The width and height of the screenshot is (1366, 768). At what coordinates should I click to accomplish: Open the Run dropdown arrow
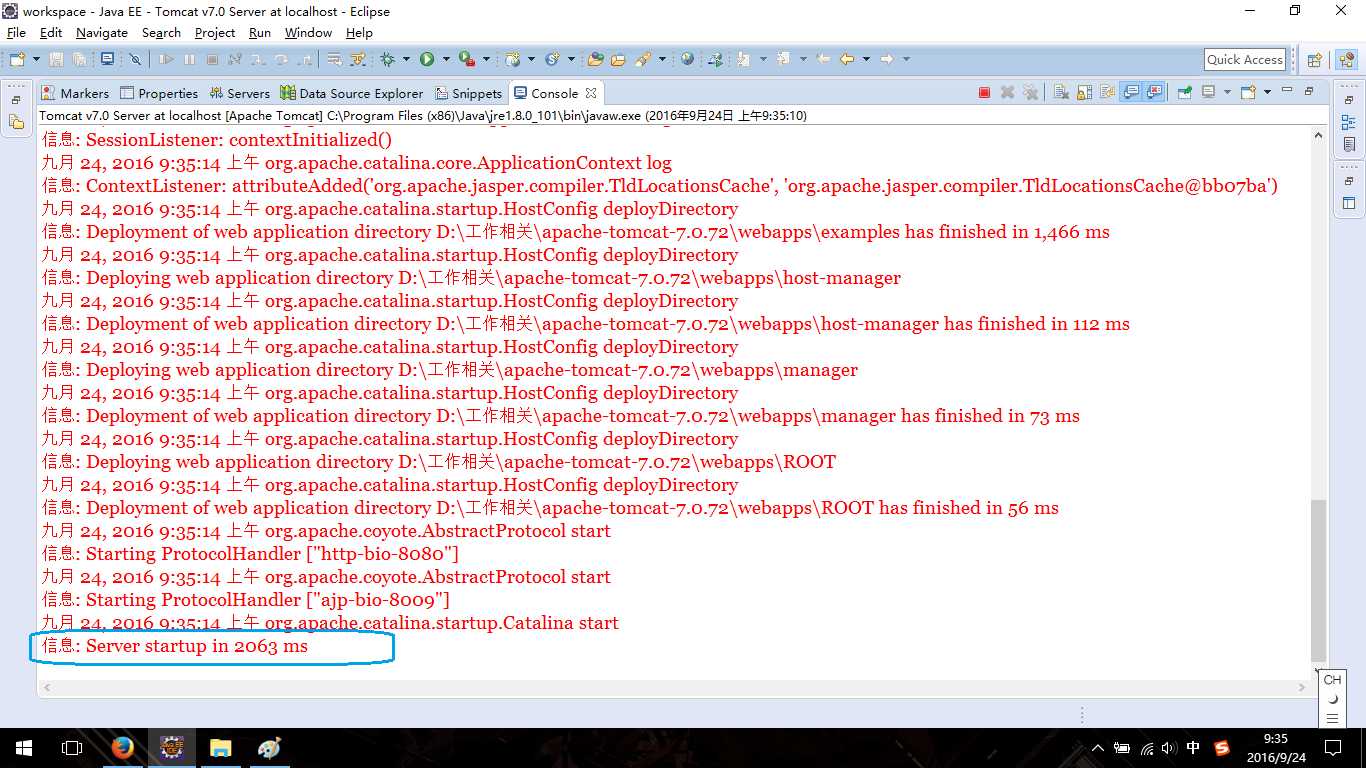pyautogui.click(x=446, y=60)
